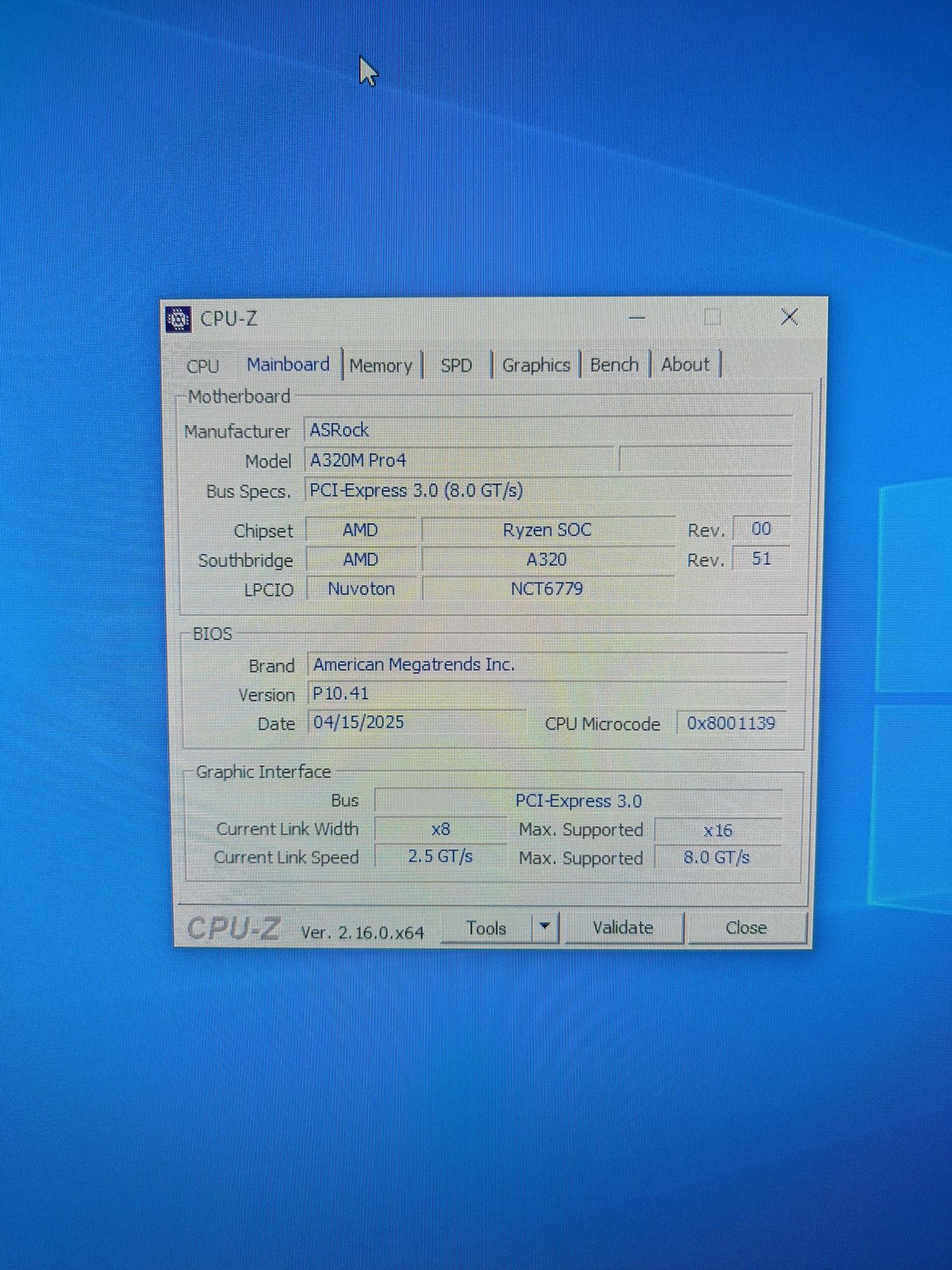Click the Close button at bottom

(x=746, y=928)
